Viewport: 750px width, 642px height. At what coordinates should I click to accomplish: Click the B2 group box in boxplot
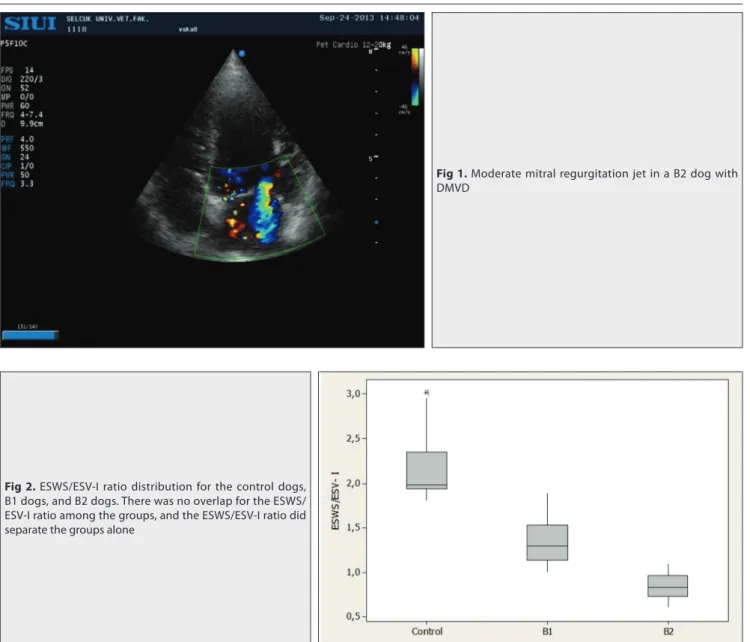click(668, 586)
